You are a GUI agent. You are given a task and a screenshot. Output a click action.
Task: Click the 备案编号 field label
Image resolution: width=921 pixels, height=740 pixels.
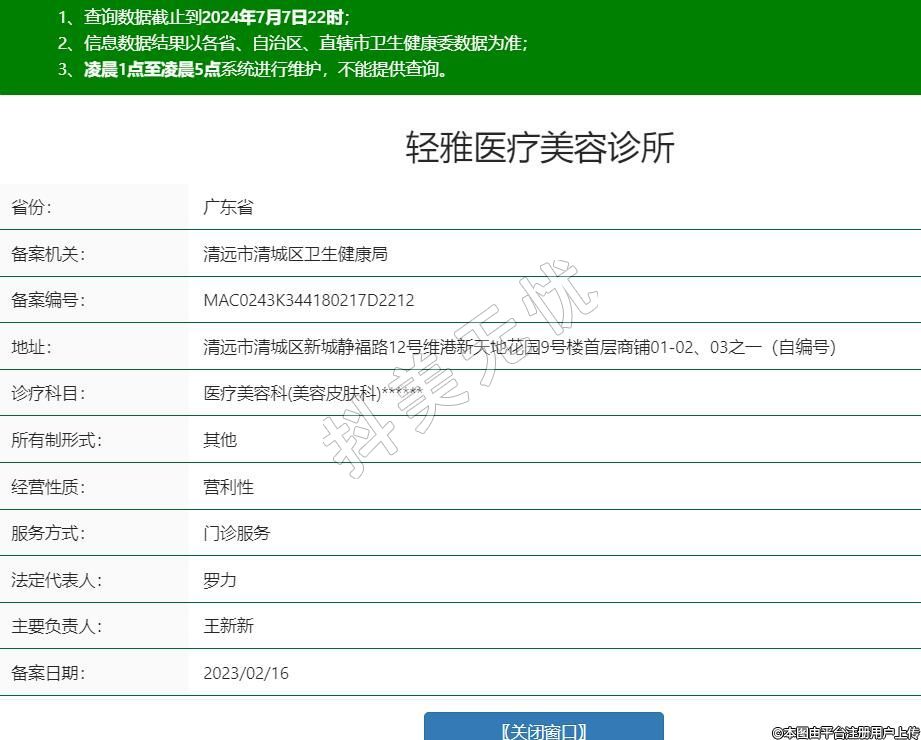point(48,300)
